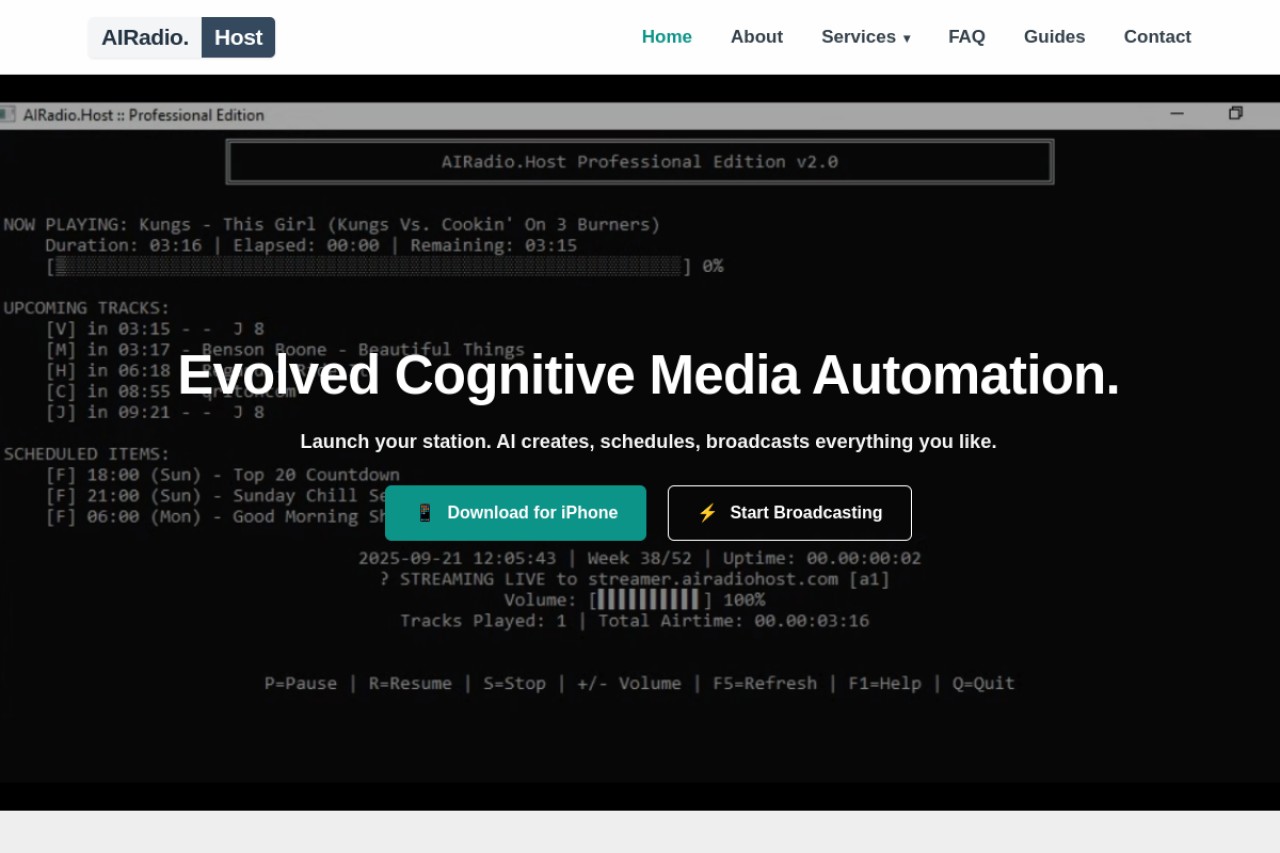
Task: Click the console window icon in title bar
Action: click(7, 115)
